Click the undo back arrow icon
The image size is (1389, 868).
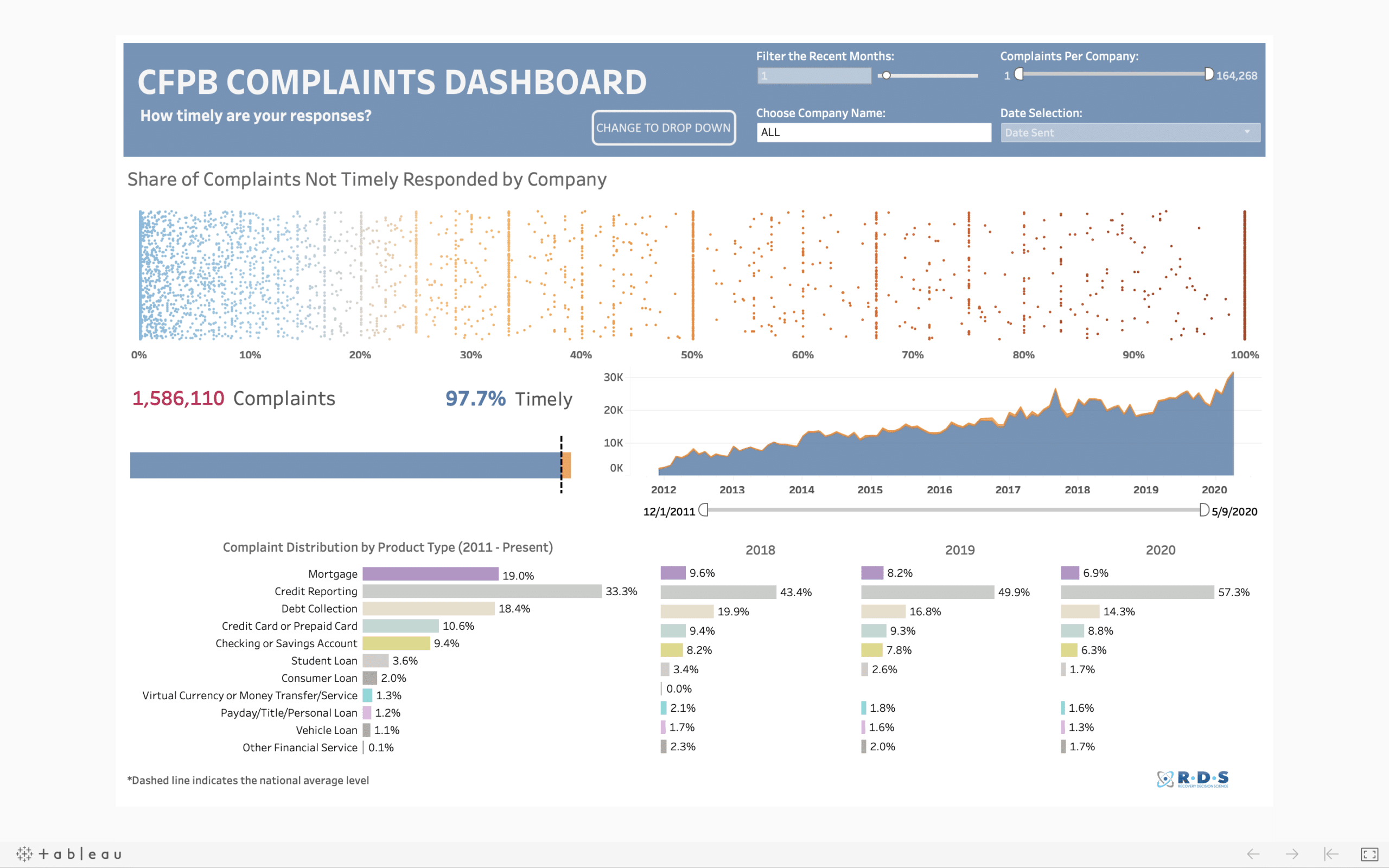point(1253,854)
